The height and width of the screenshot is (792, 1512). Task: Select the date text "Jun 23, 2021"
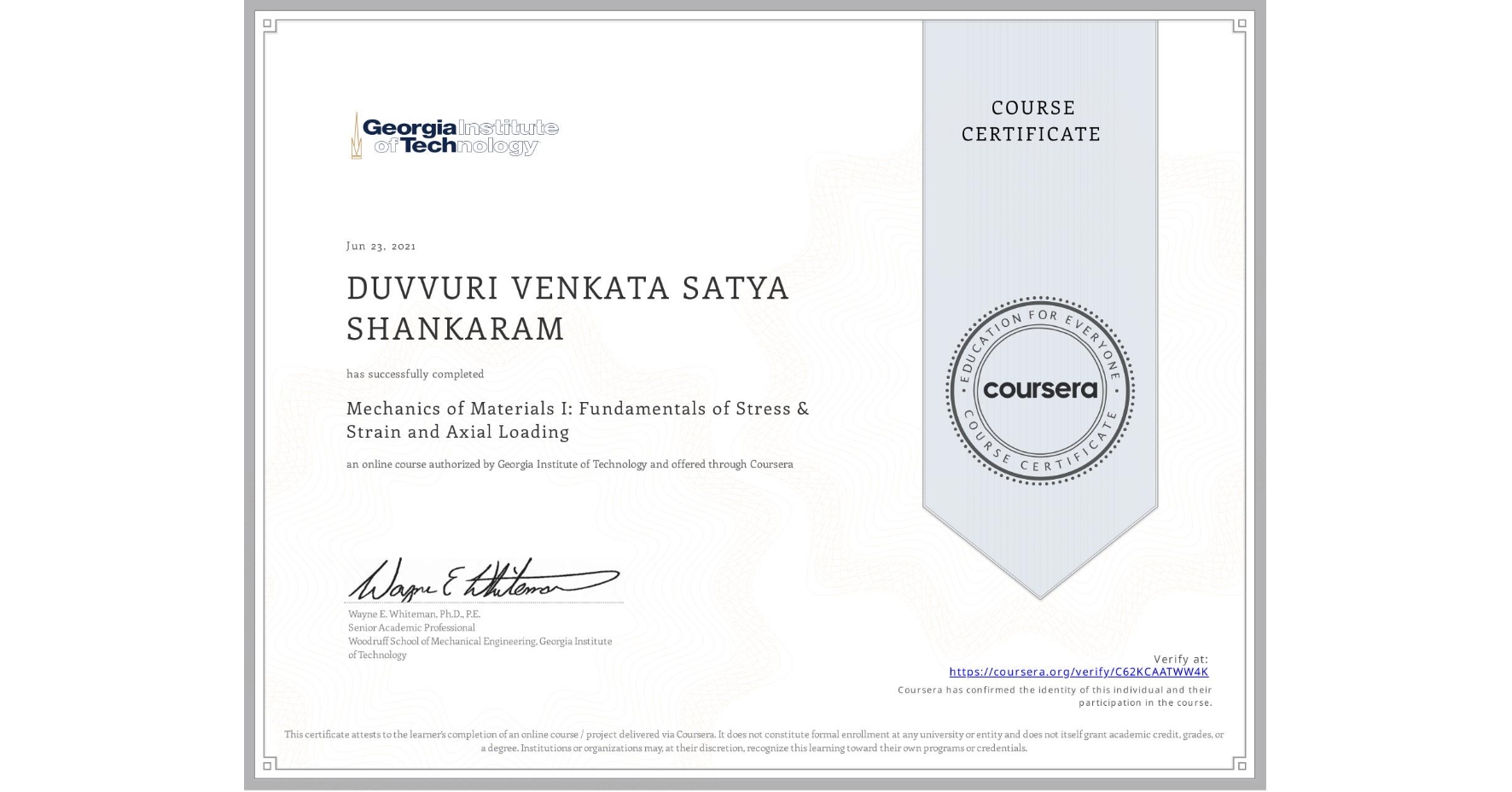point(381,246)
